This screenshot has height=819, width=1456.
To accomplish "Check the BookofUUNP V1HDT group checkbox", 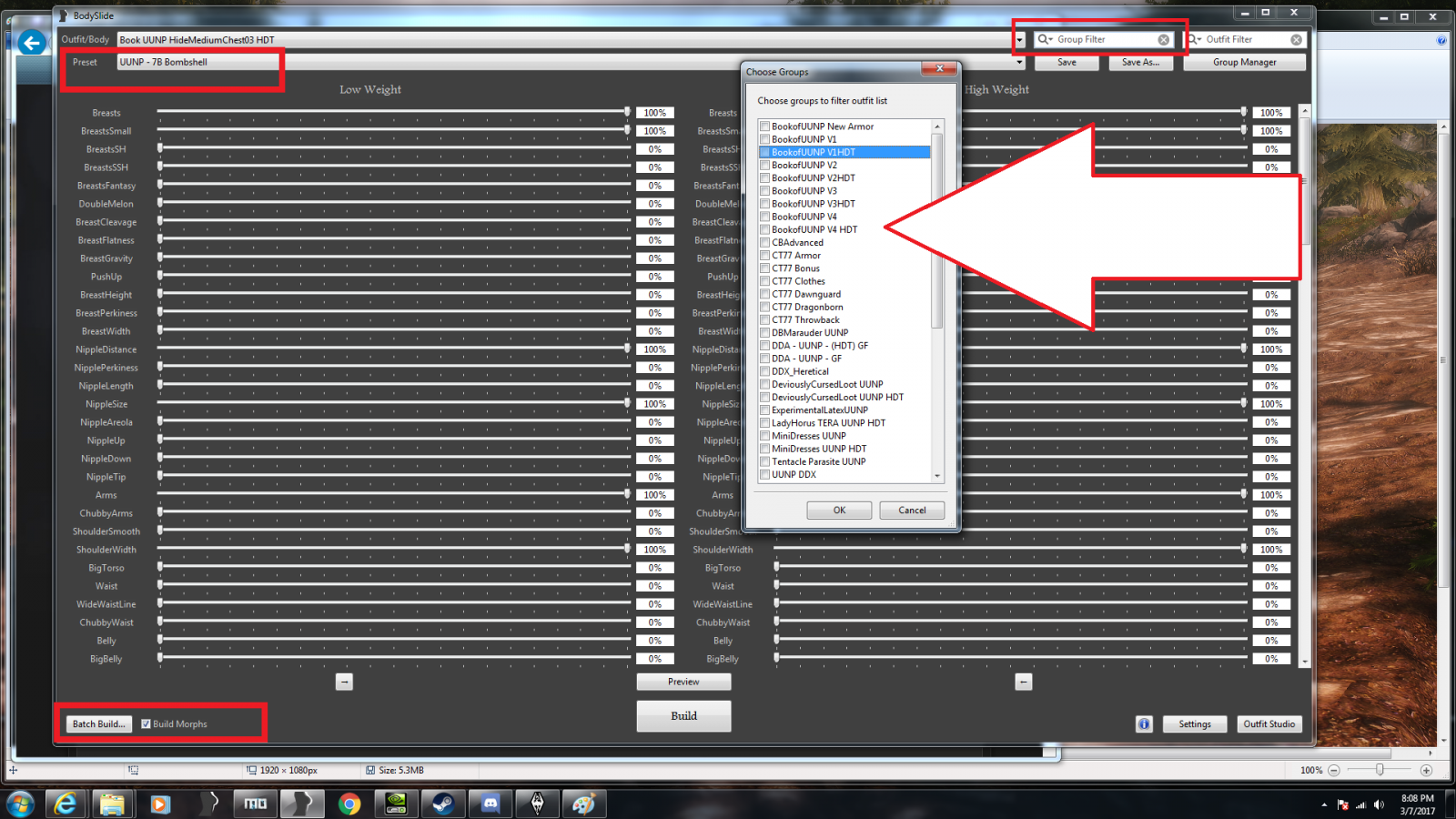I will 765,152.
